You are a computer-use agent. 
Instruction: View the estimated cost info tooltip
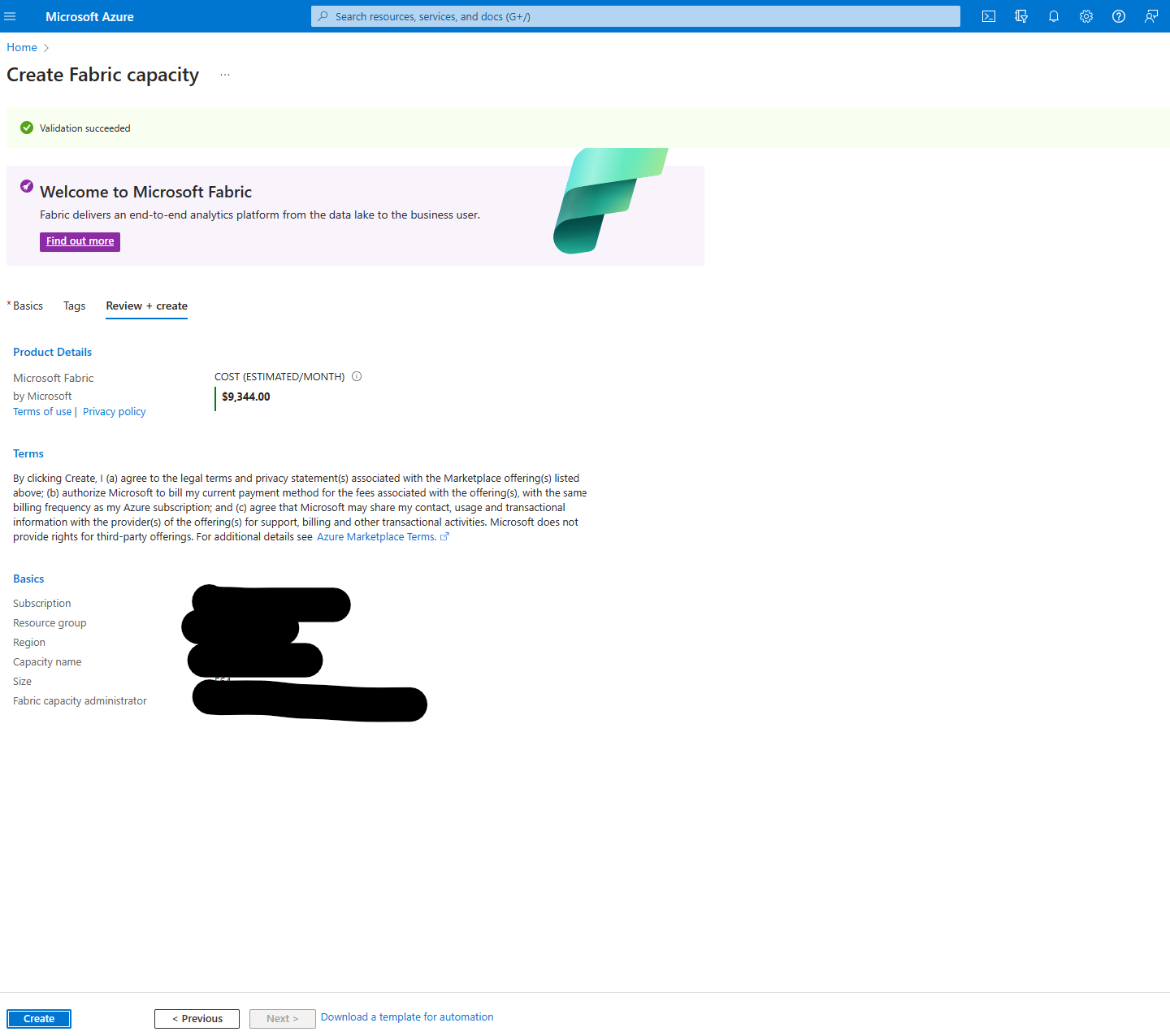(357, 376)
